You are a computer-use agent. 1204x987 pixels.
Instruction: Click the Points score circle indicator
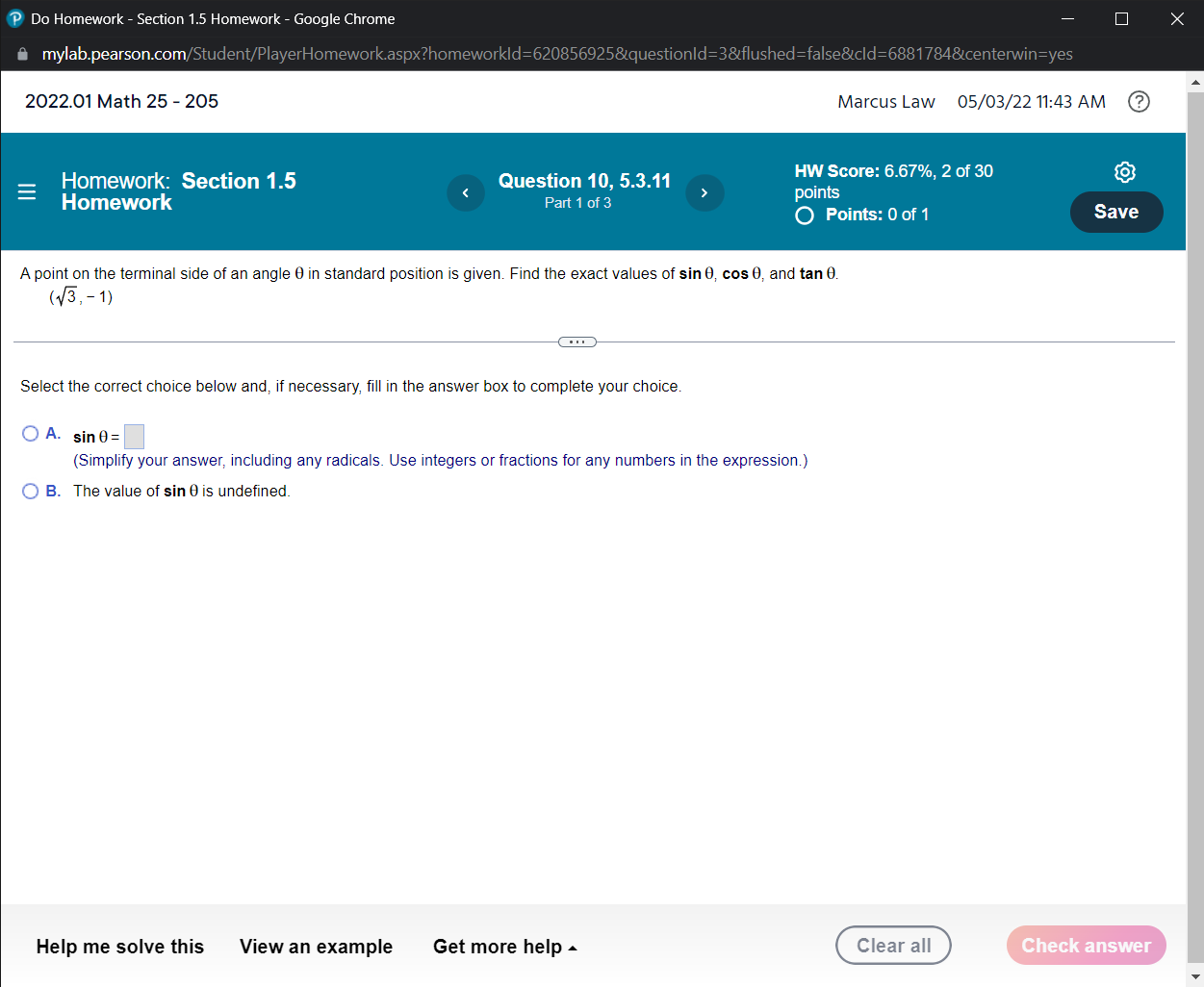point(804,215)
